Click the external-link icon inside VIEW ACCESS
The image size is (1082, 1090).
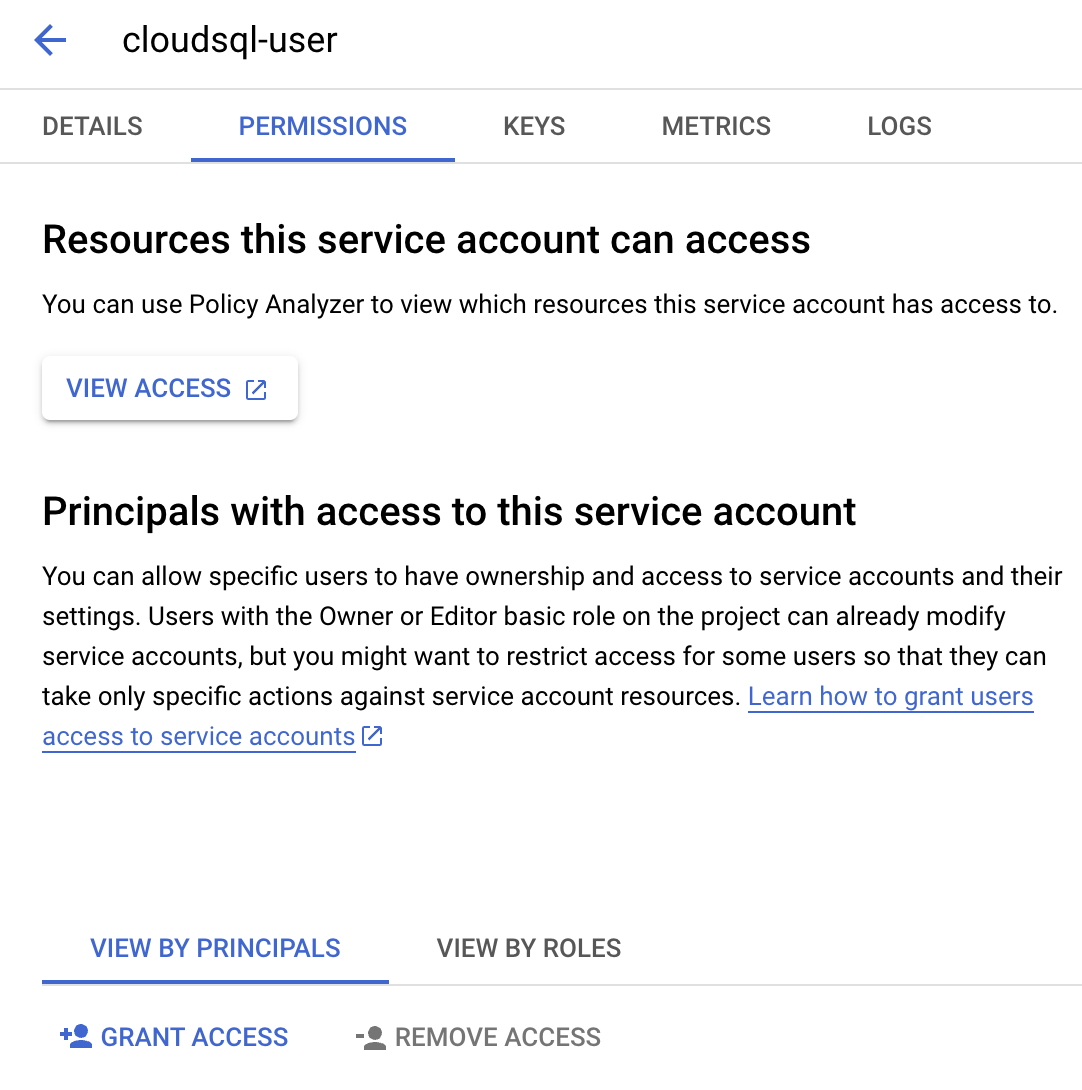[x=256, y=389]
